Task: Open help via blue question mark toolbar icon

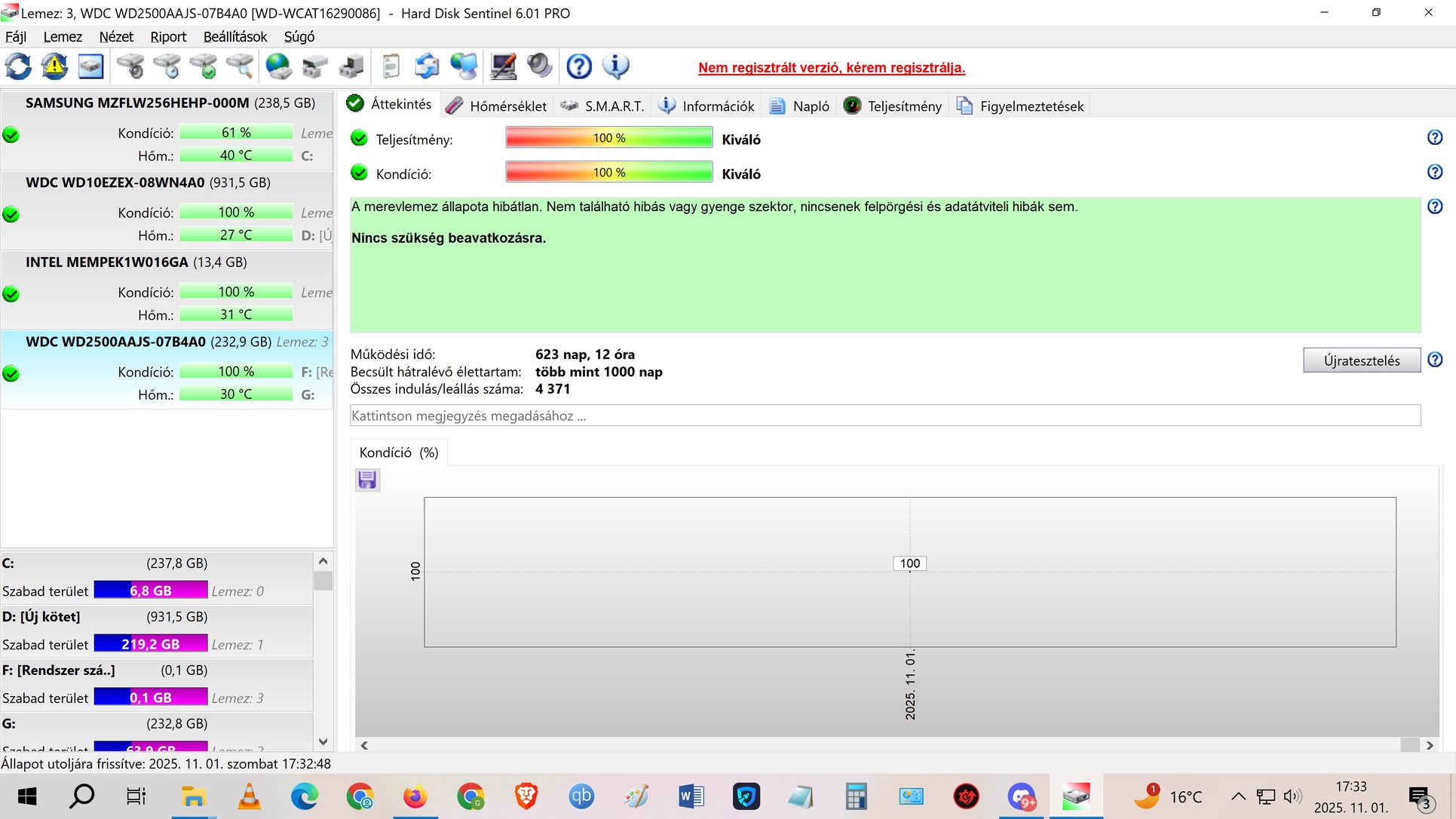Action: (579, 66)
